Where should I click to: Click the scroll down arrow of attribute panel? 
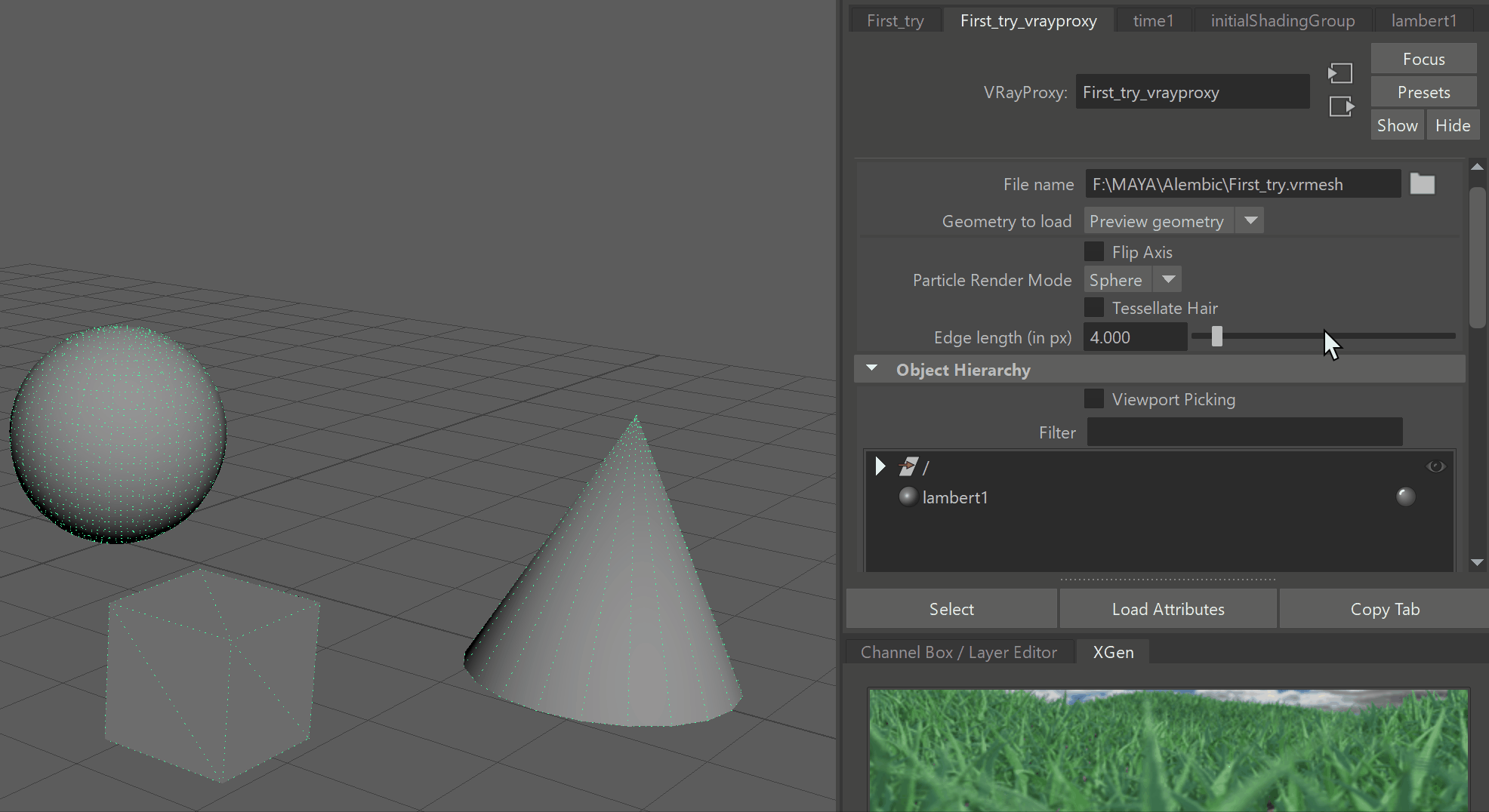(x=1478, y=562)
